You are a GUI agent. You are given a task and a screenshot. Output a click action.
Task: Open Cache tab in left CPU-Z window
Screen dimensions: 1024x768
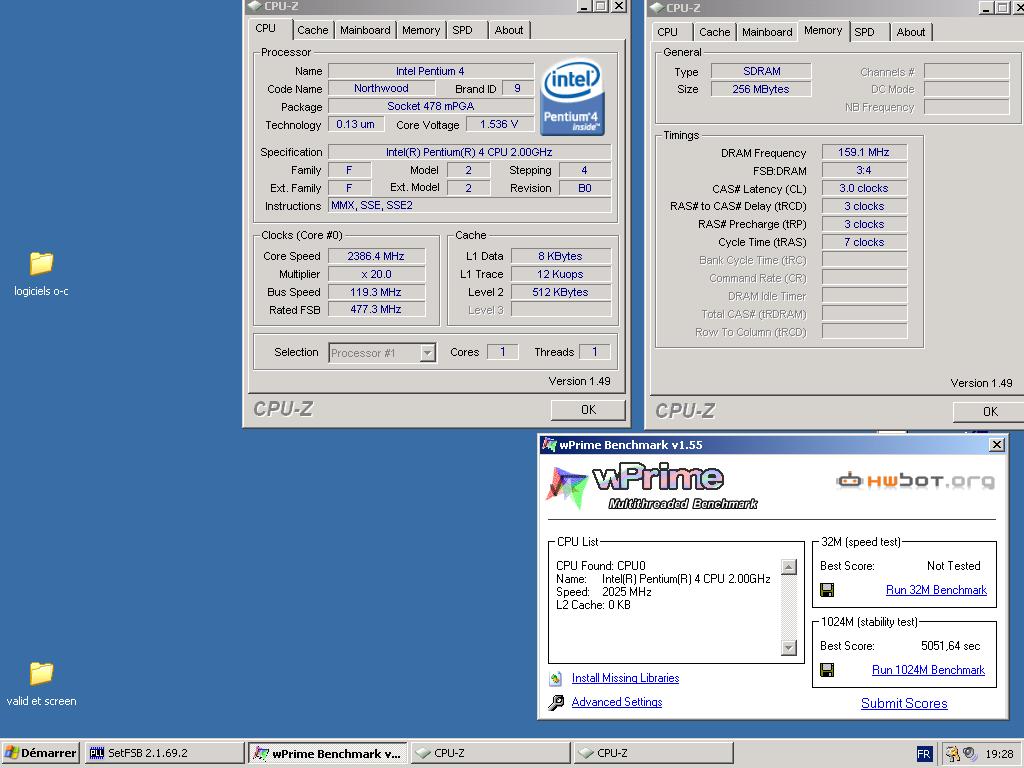tap(313, 30)
